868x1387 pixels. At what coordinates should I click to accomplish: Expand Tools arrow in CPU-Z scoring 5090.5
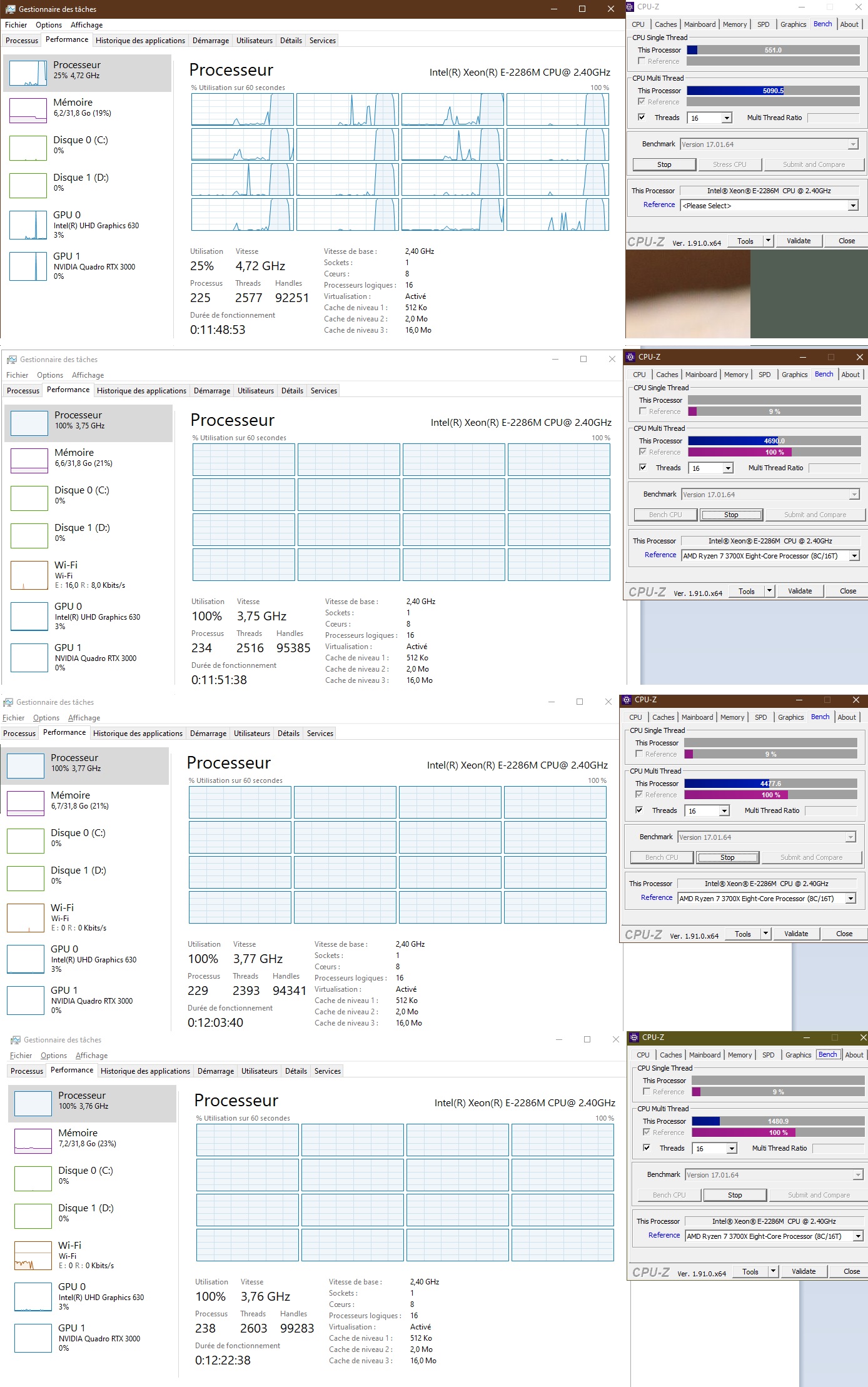coord(769,241)
